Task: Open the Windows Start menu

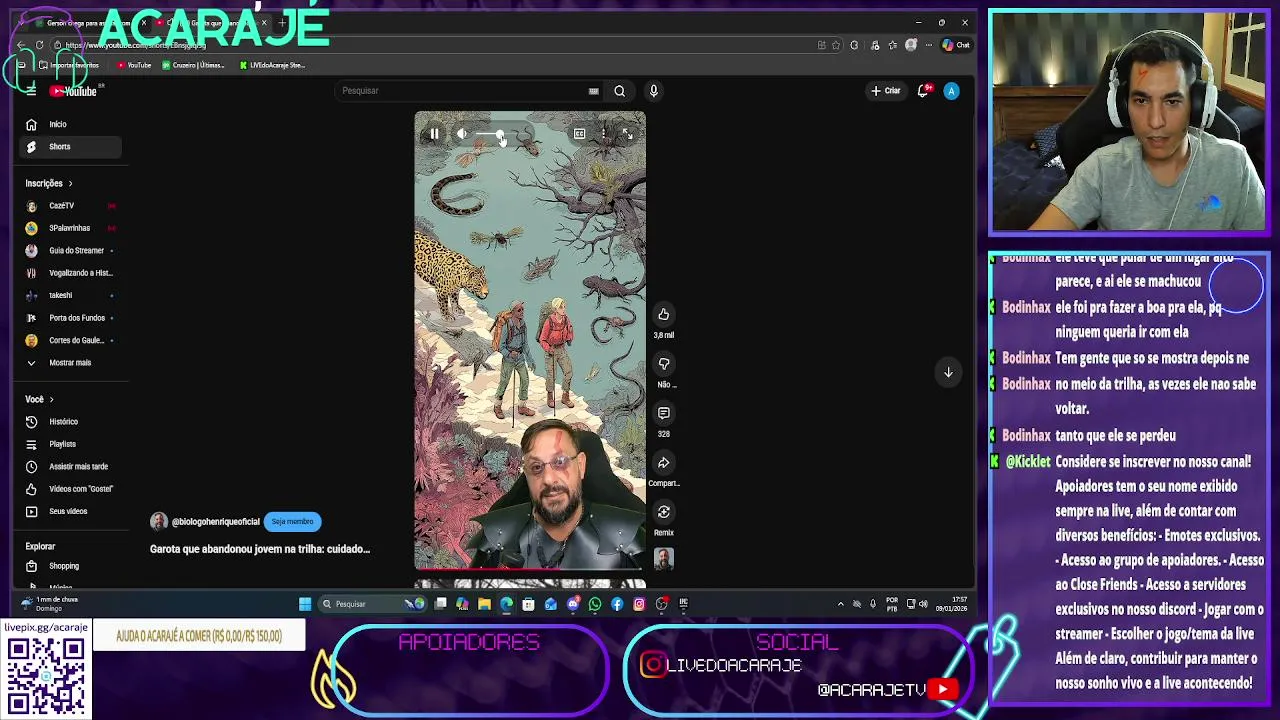Action: [305, 604]
